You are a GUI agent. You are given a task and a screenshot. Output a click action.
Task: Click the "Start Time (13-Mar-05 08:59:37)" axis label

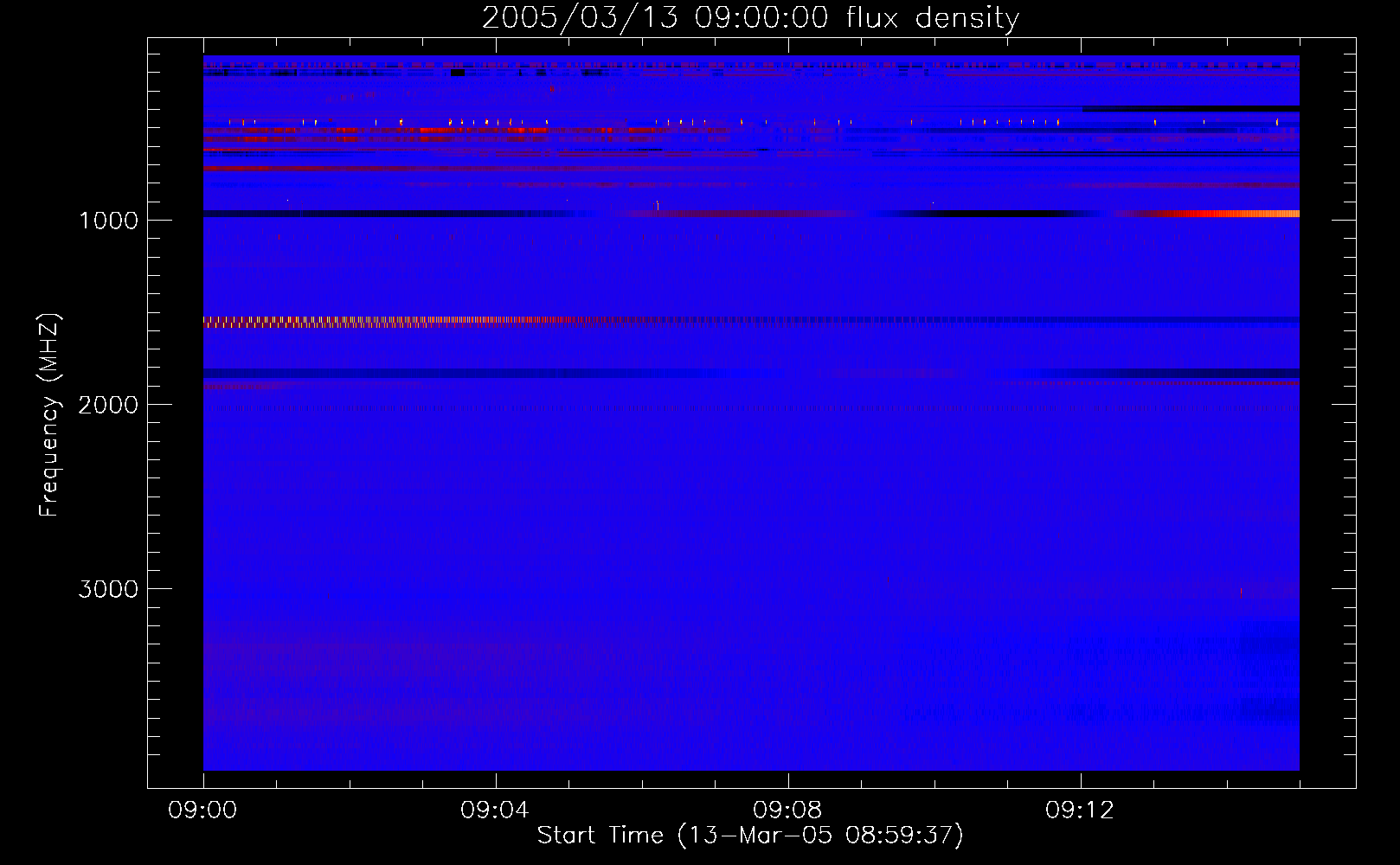point(750,836)
